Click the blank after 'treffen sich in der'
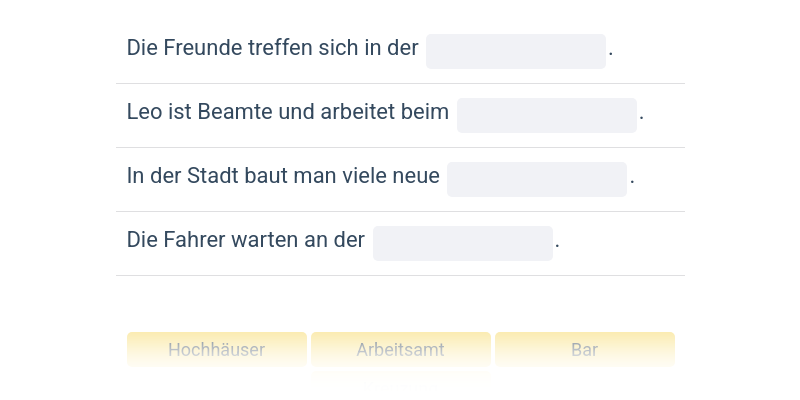Screen dimensions: 800x400 [x=515, y=51]
